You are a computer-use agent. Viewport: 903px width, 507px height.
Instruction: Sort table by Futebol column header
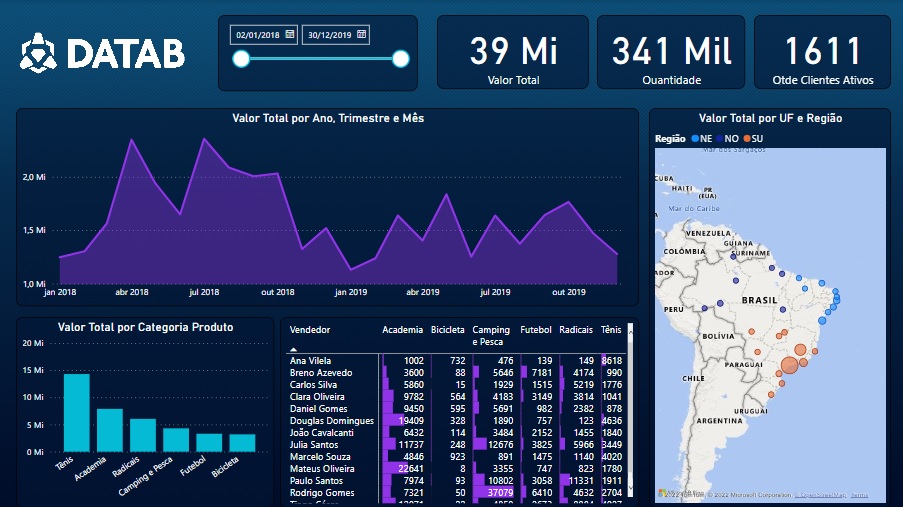pyautogui.click(x=535, y=329)
